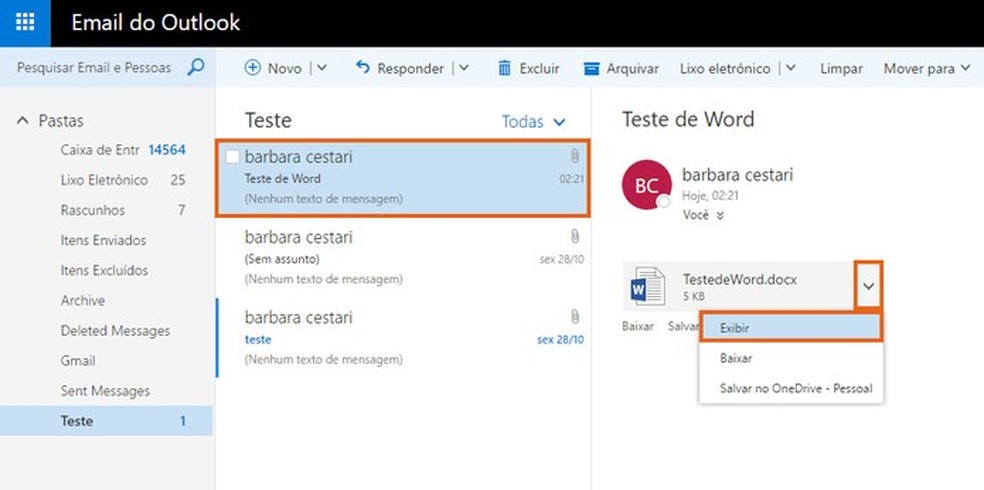Click the Pesquisar Email e Pessoas field
Image resolution: width=984 pixels, height=490 pixels.
94,68
